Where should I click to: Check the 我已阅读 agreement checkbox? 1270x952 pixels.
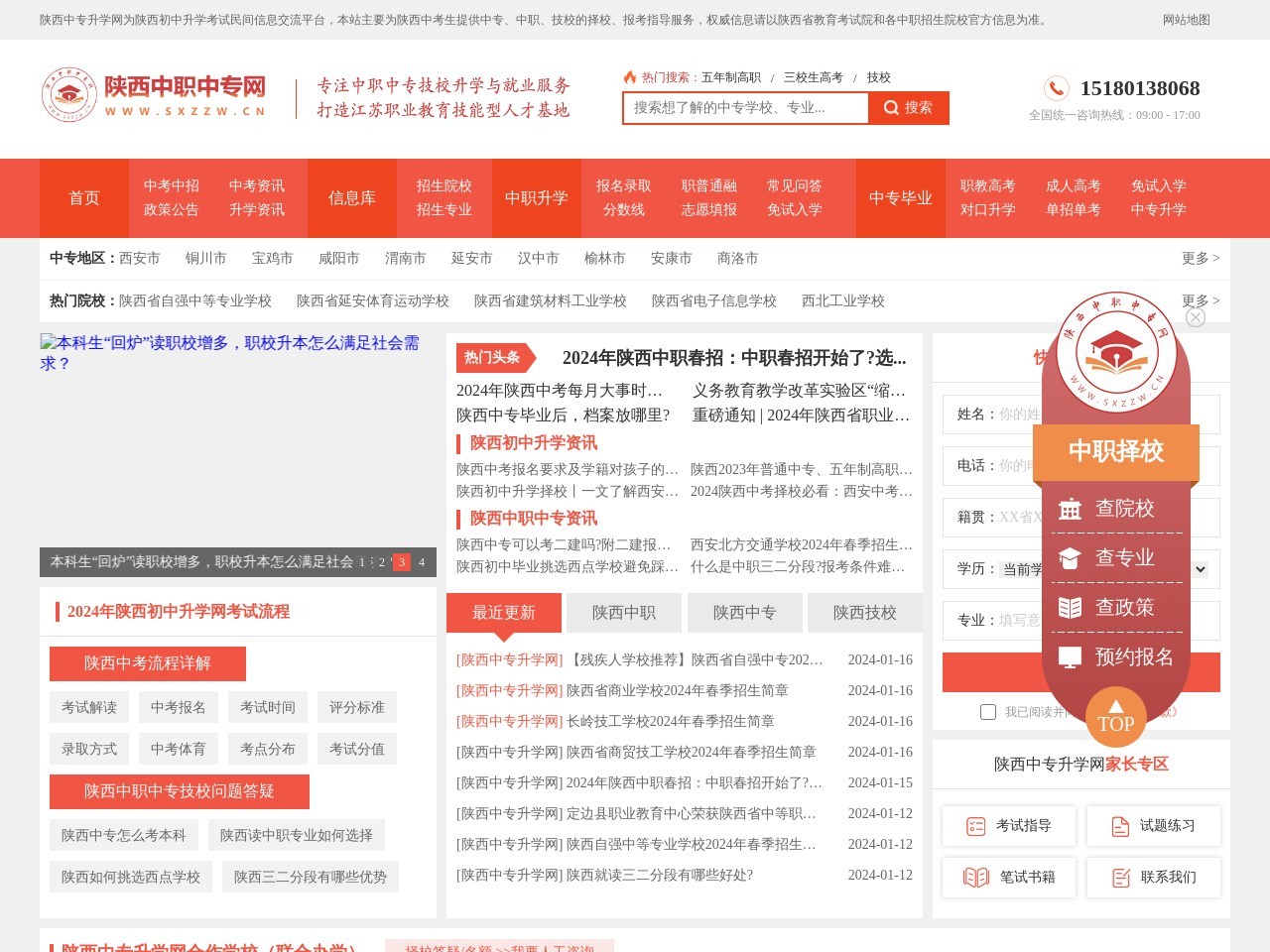[x=988, y=712]
